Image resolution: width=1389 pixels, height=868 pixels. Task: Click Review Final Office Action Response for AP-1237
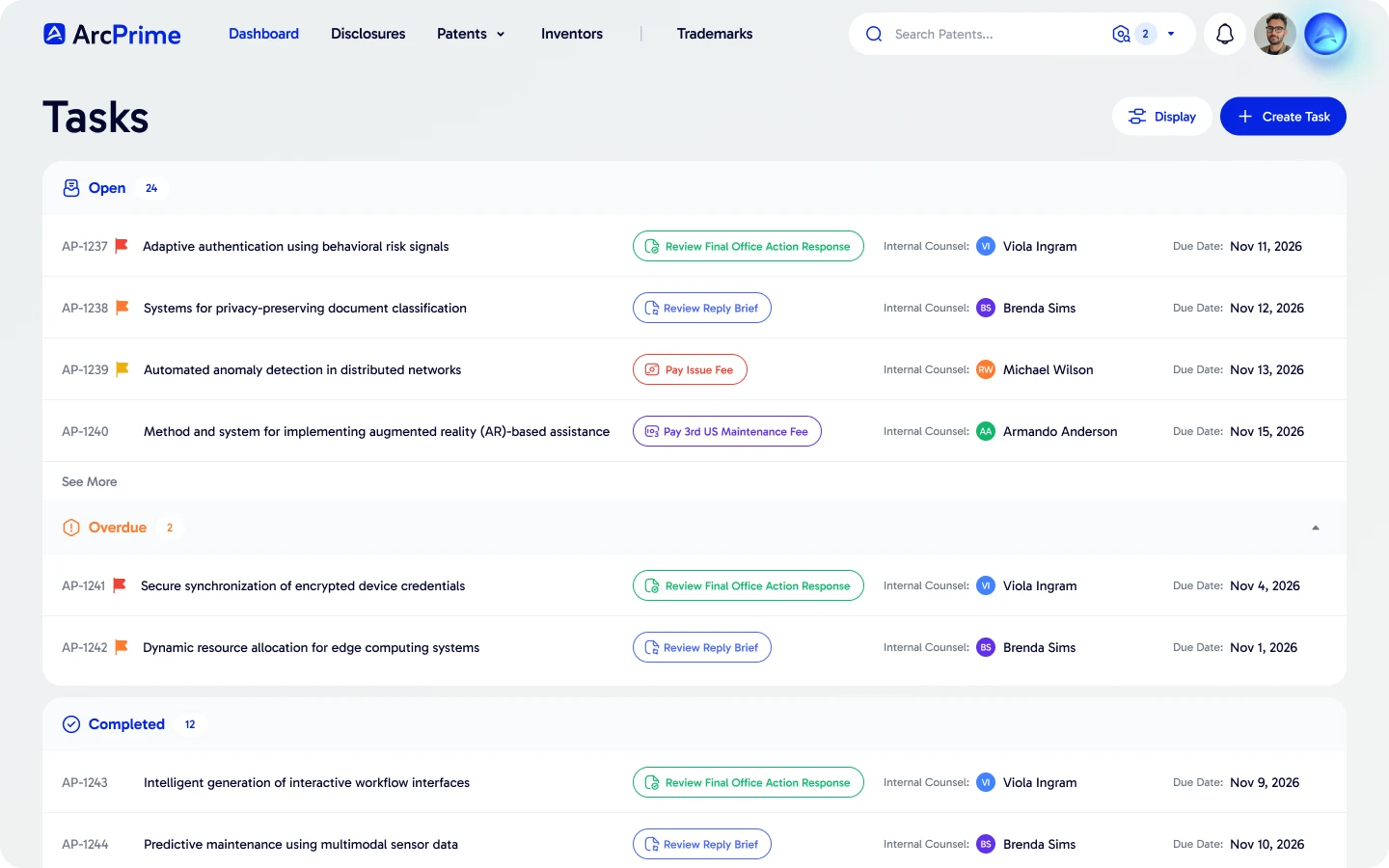[x=749, y=246]
